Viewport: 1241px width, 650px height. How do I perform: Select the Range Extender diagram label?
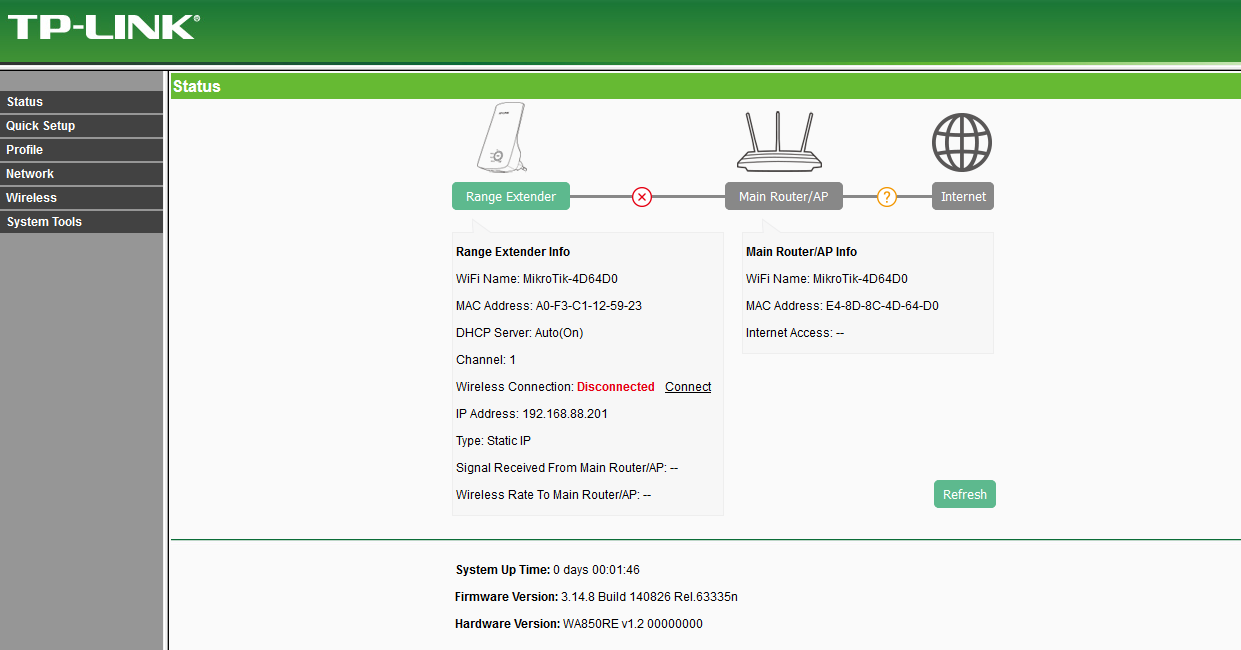[511, 197]
